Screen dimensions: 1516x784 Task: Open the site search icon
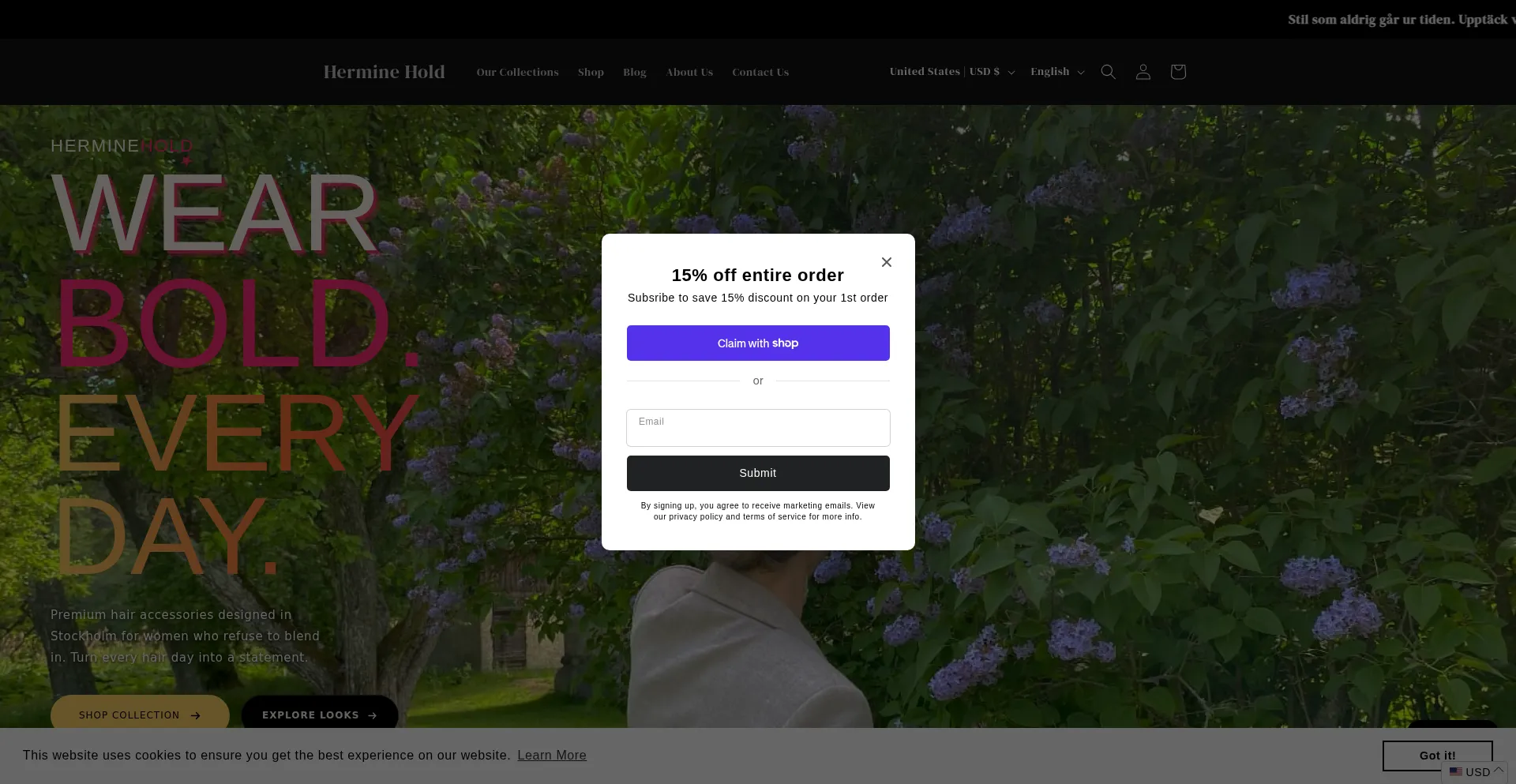click(x=1108, y=72)
